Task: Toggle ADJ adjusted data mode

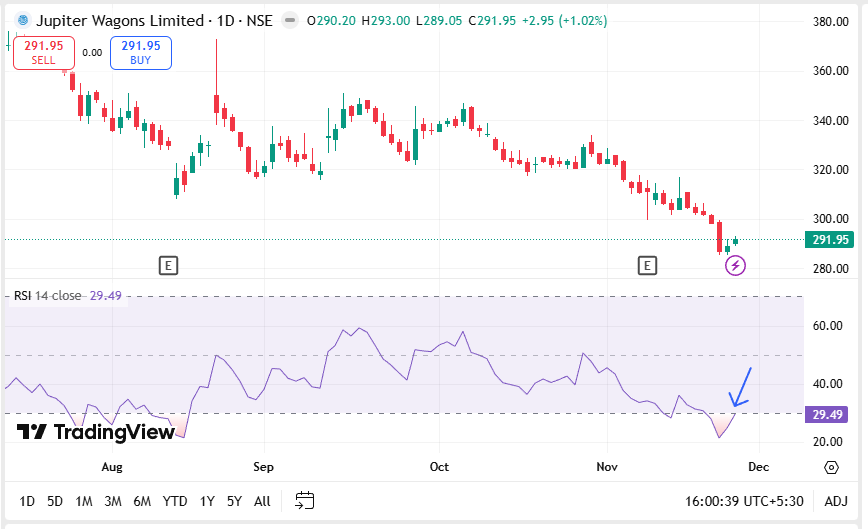Action: (835, 501)
